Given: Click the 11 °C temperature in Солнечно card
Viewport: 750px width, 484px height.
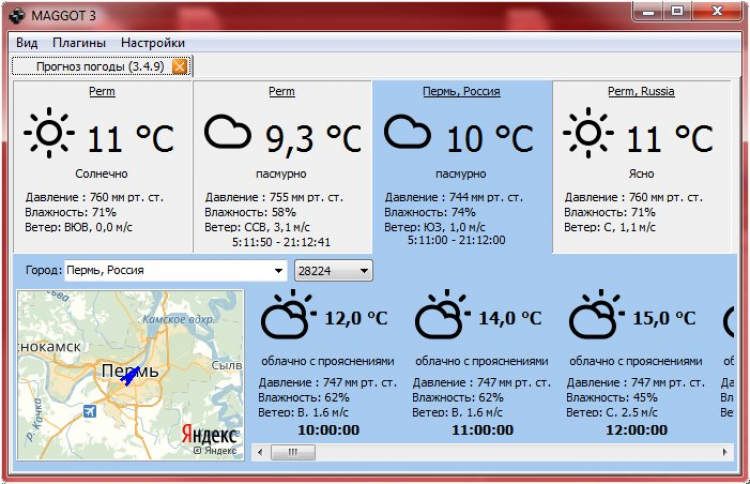Looking at the screenshot, I should (131, 139).
